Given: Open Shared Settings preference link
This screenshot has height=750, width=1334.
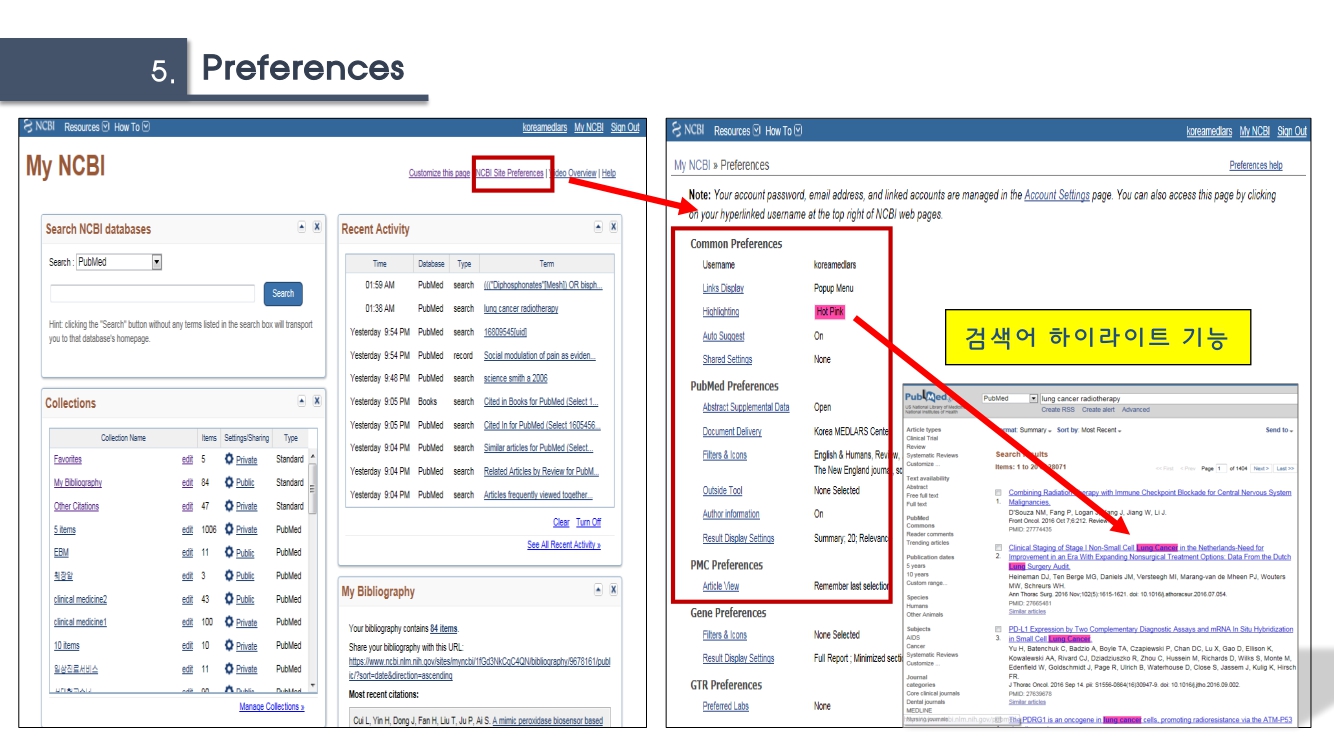Looking at the screenshot, I should (727, 359).
